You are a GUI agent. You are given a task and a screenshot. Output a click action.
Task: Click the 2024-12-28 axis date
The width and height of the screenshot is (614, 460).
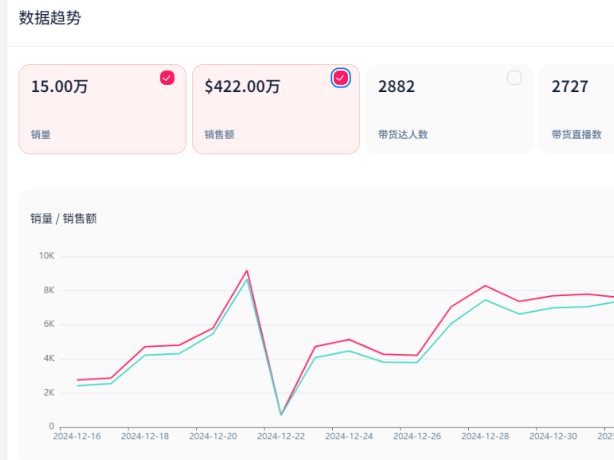[485, 436]
